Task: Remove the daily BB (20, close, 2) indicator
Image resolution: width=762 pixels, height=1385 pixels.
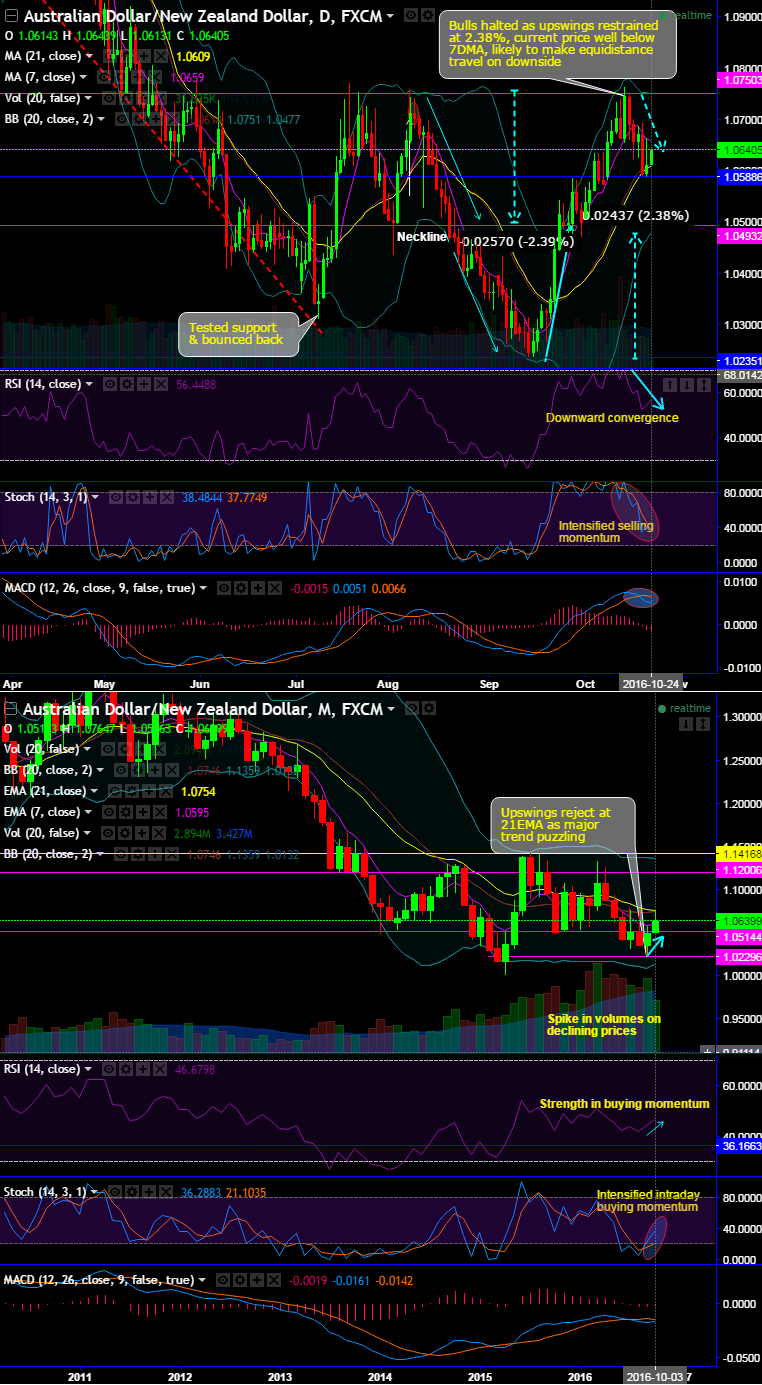Action: click(171, 119)
